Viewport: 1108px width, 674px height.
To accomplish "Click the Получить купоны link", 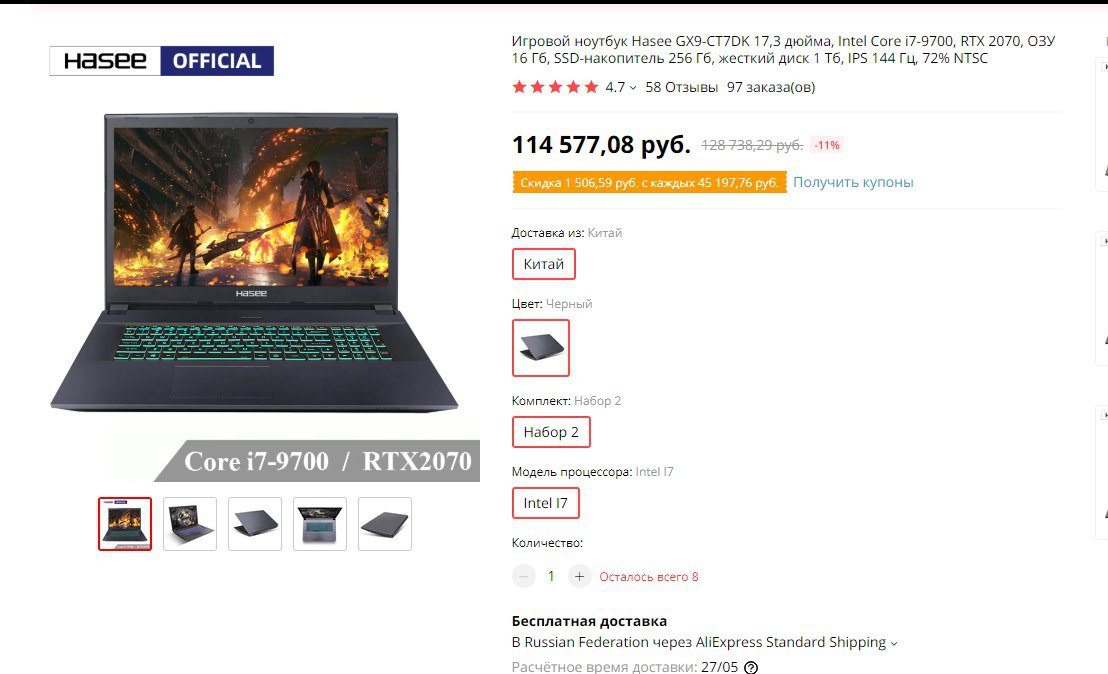I will pos(853,182).
